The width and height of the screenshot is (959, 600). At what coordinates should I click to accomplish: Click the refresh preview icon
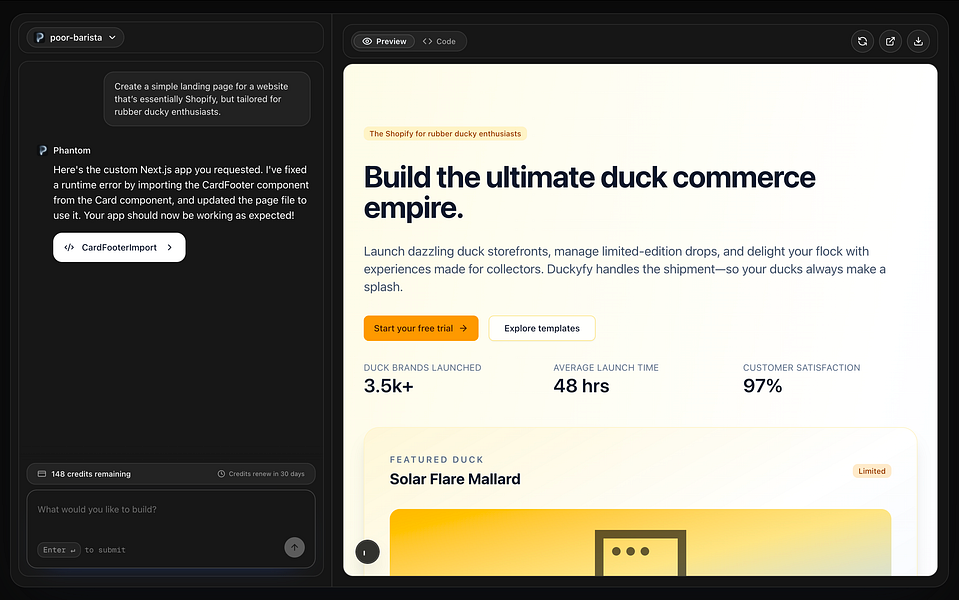pos(862,42)
